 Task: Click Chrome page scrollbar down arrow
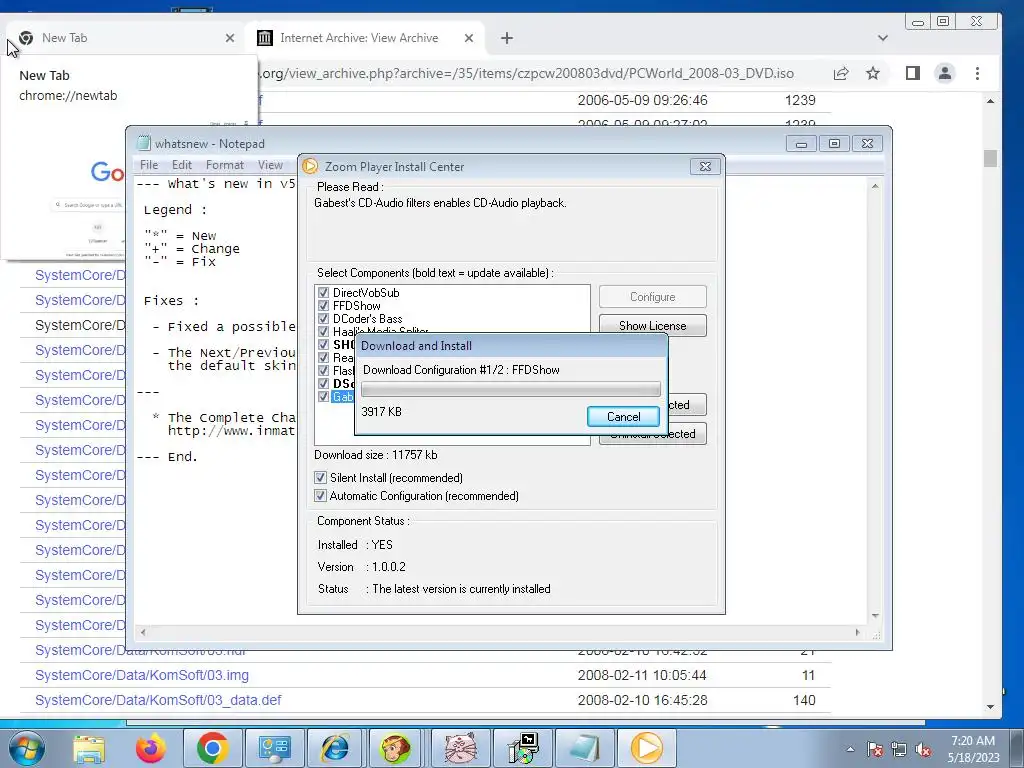(x=991, y=707)
